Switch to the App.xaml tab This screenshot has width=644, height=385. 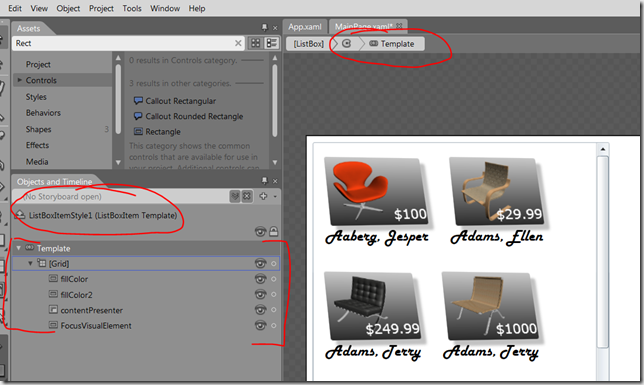click(x=305, y=27)
